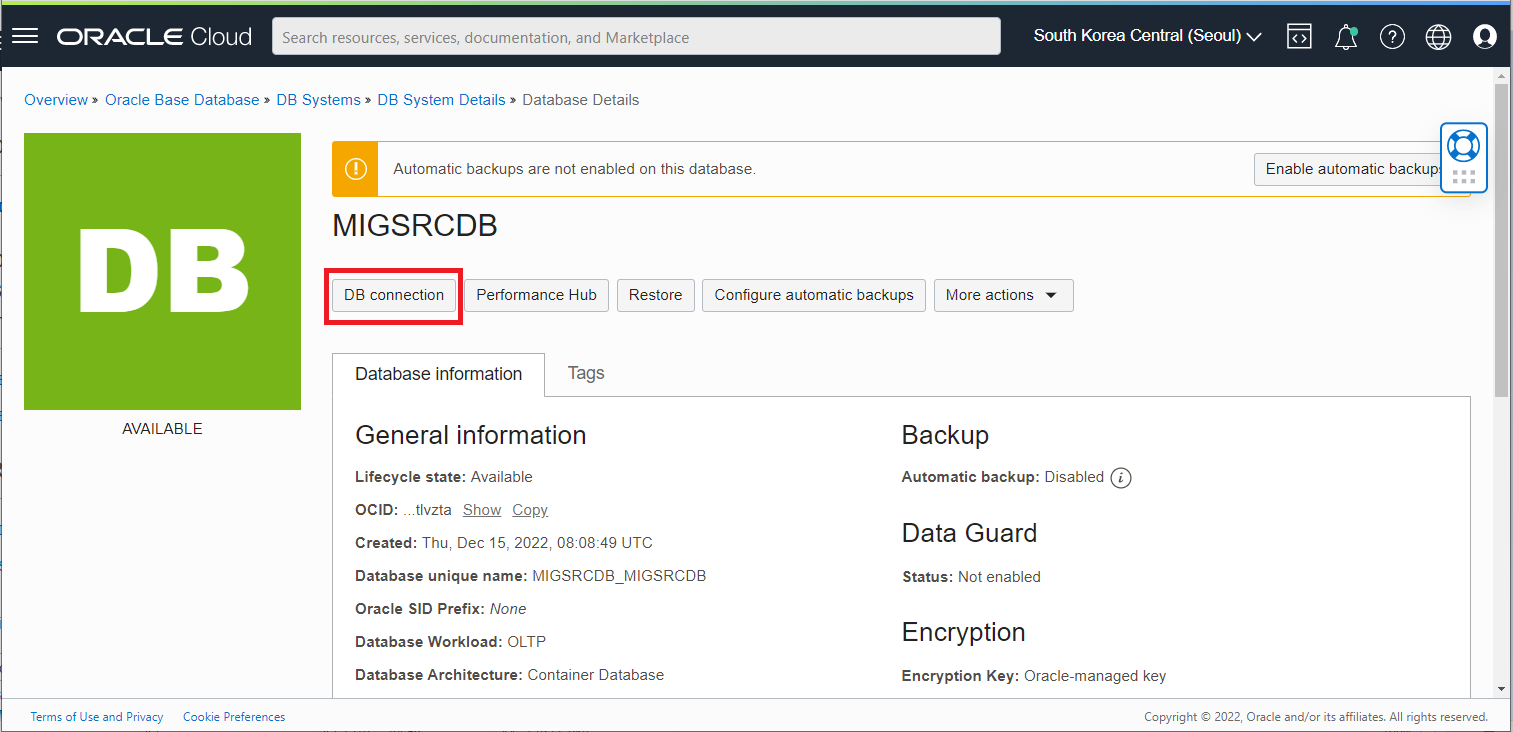Click the Container Database architecture value

pyautogui.click(x=595, y=675)
